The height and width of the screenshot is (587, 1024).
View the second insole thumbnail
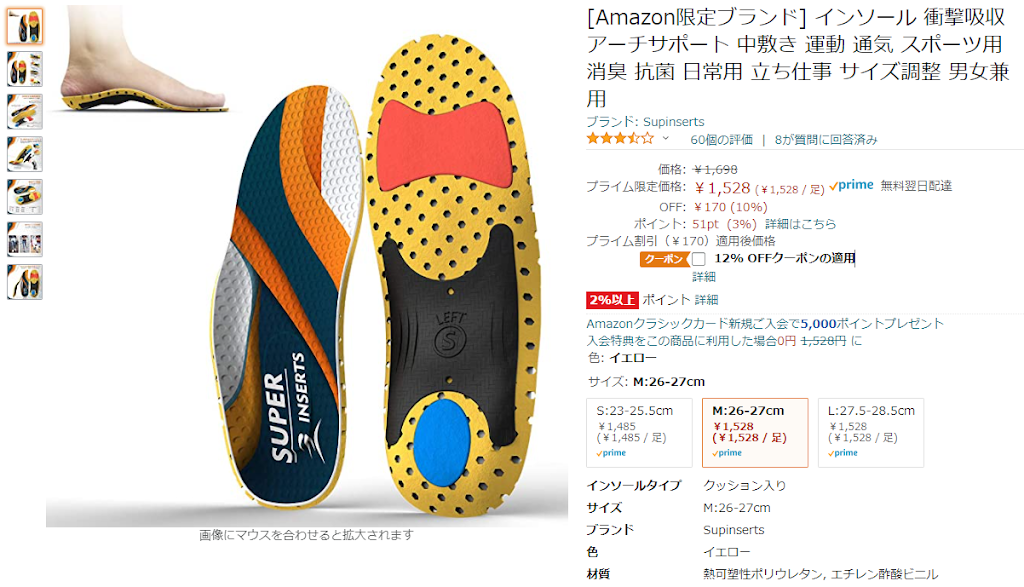(25, 69)
